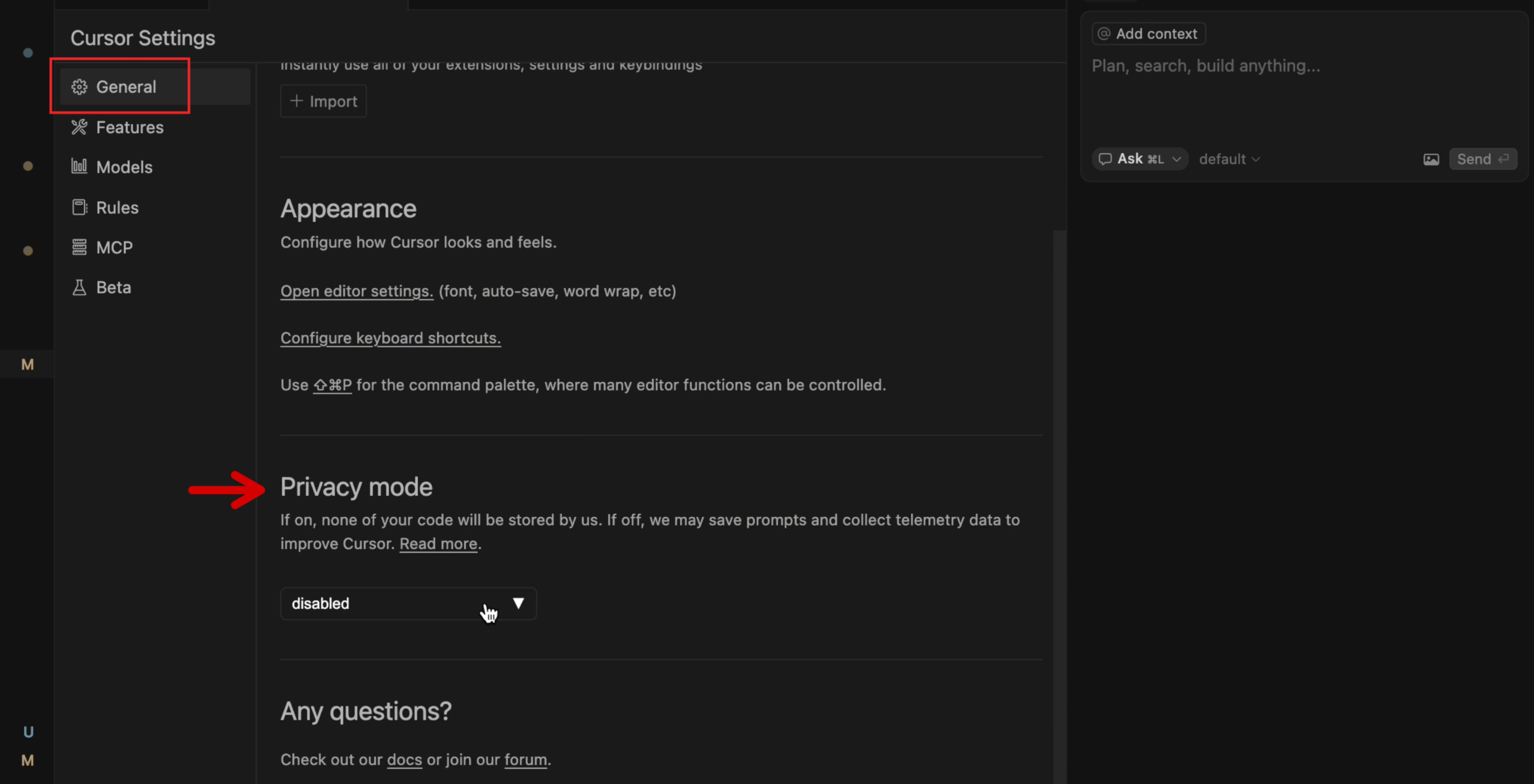This screenshot has height=784, width=1534.
Task: Click the Rules notebook icon
Action: 79,207
